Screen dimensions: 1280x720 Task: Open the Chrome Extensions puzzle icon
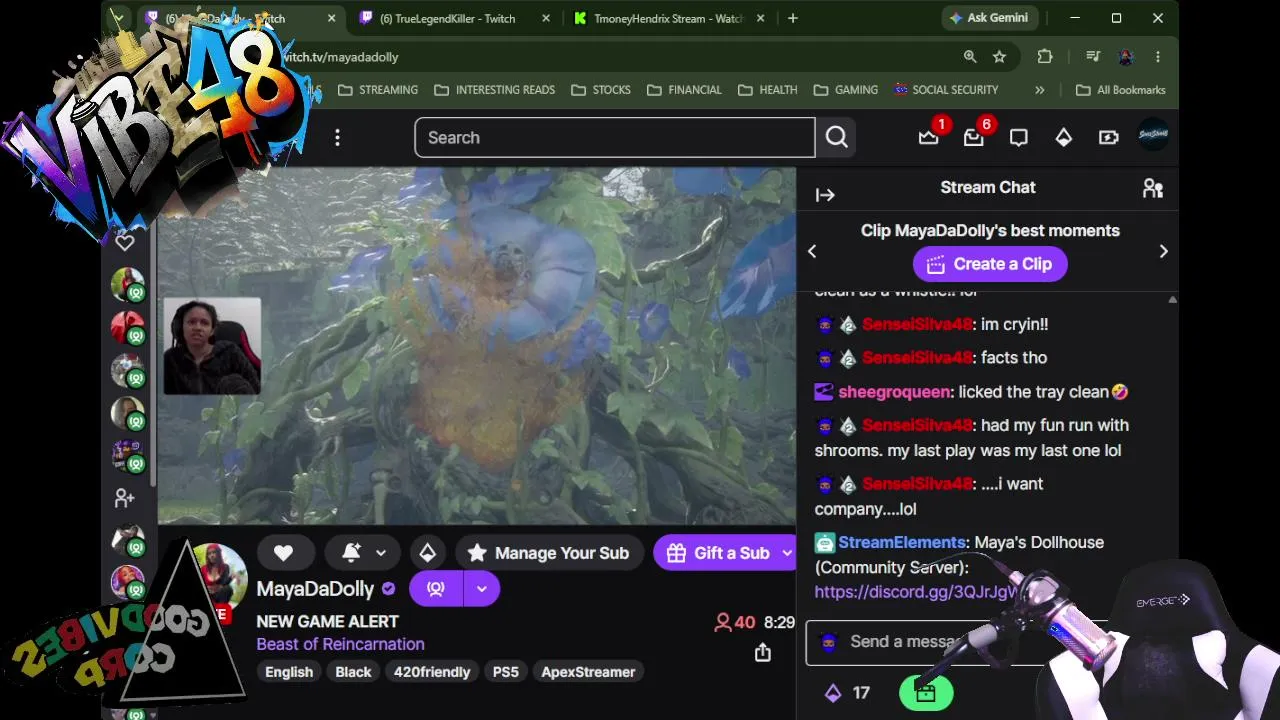click(1045, 57)
